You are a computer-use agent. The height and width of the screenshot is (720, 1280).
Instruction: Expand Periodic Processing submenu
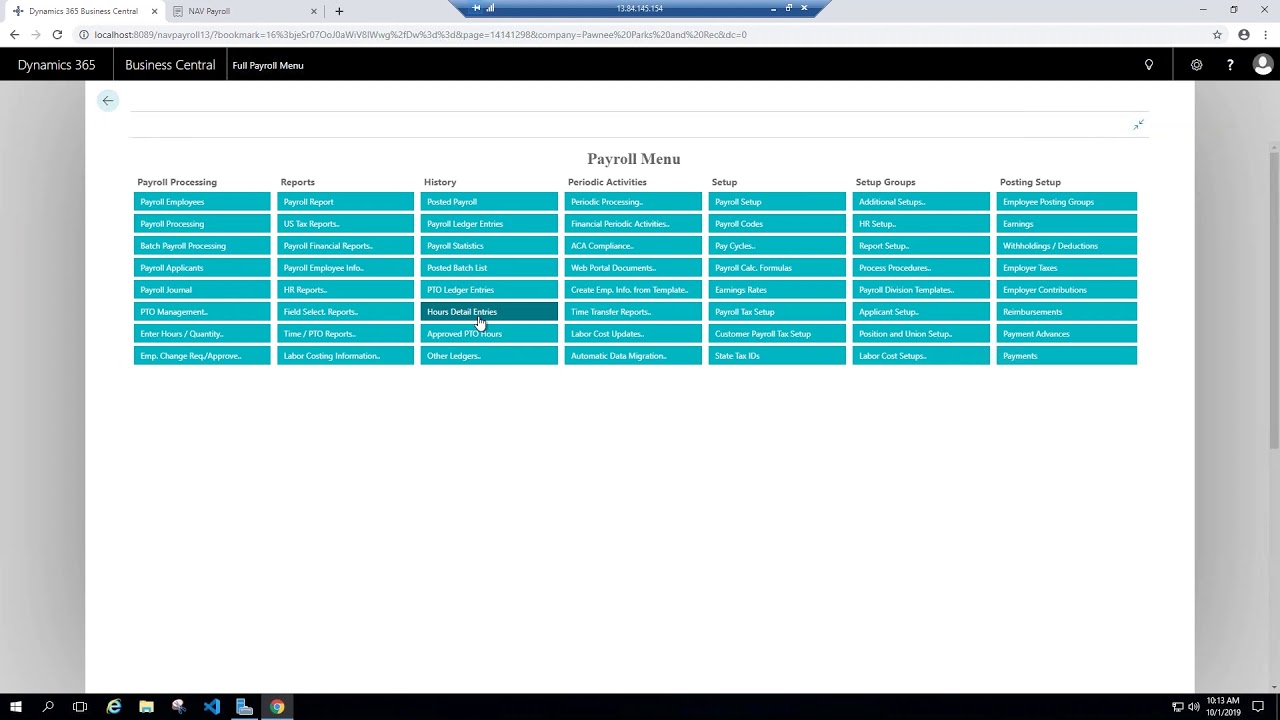pos(633,202)
